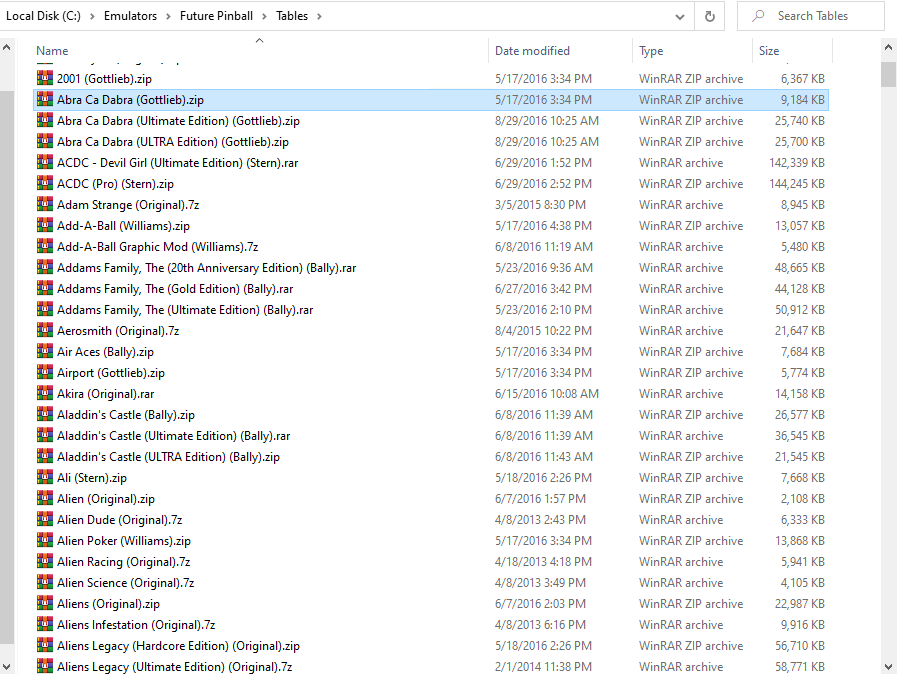Viewport: 897px width, 674px height.
Task: Click icon of Abra Ca Dabra (Ultimate Edition) file
Action: pyautogui.click(x=45, y=120)
